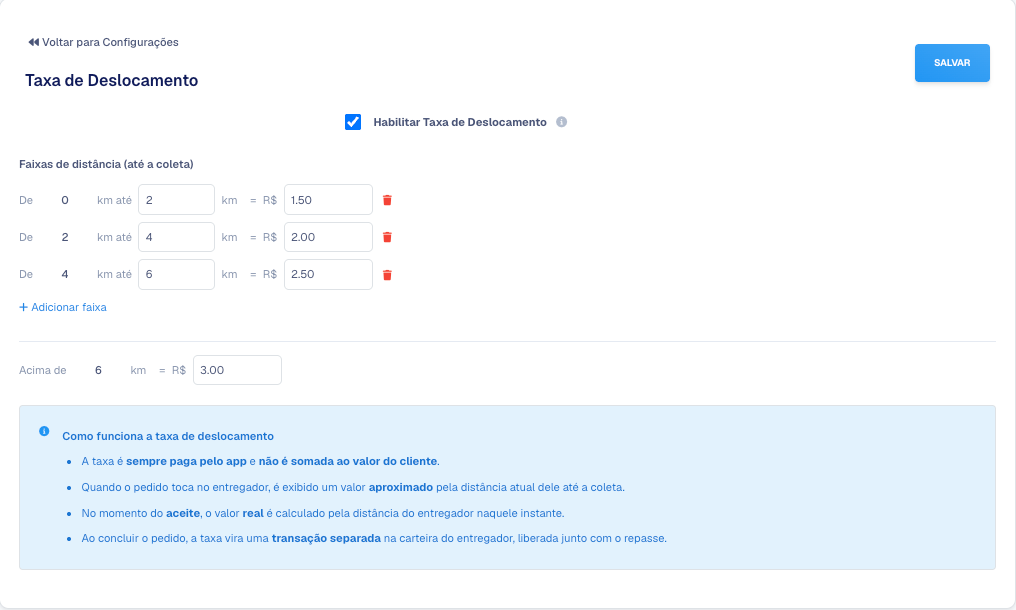The height and width of the screenshot is (610, 1016).
Task: Click the Faixas de distância (até a coleta) label
Action: click(x=106, y=164)
